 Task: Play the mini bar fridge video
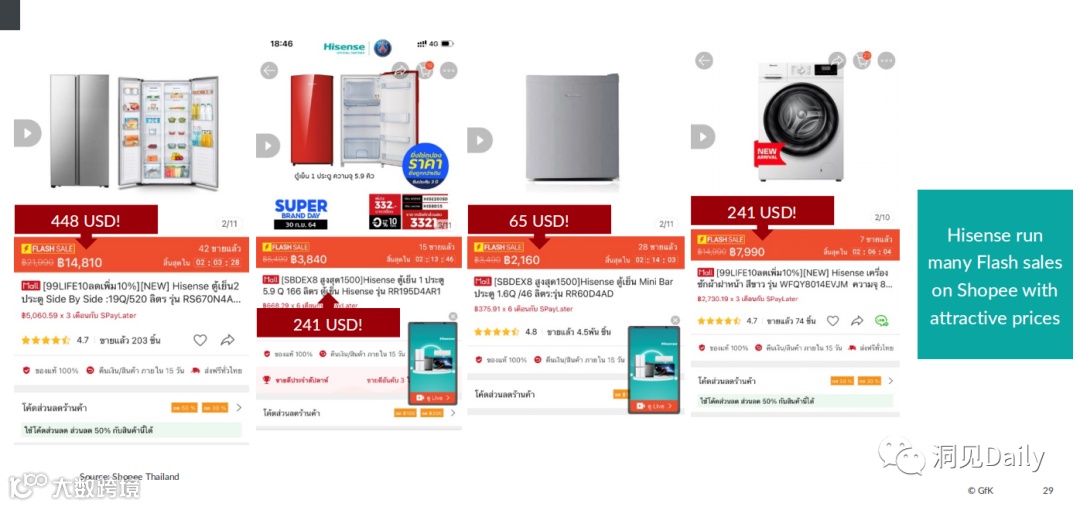480,140
